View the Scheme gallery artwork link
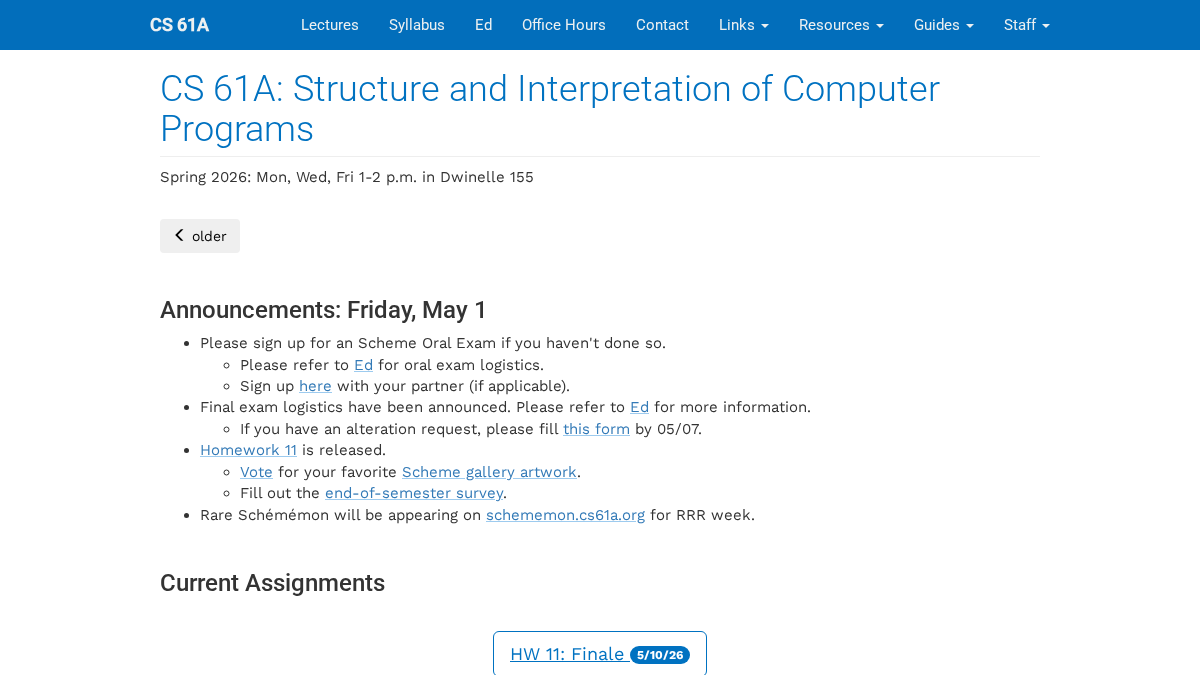The image size is (1200, 675). [x=489, y=472]
